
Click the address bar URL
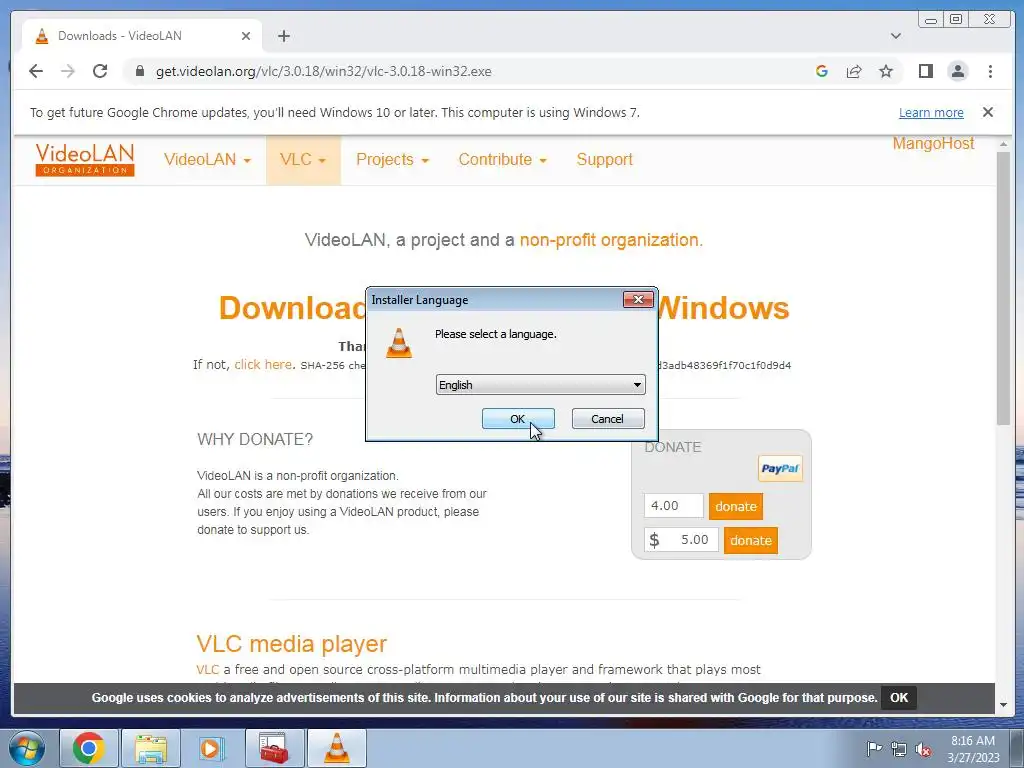323,71
